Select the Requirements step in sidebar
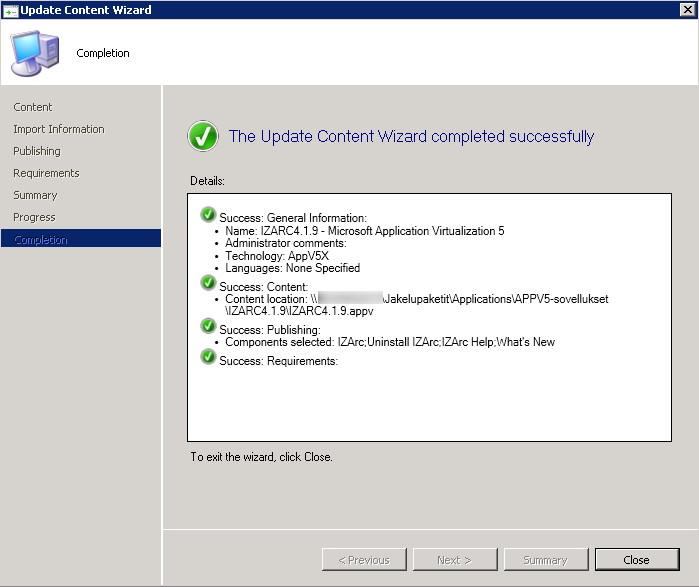The image size is (699, 587). [x=46, y=173]
